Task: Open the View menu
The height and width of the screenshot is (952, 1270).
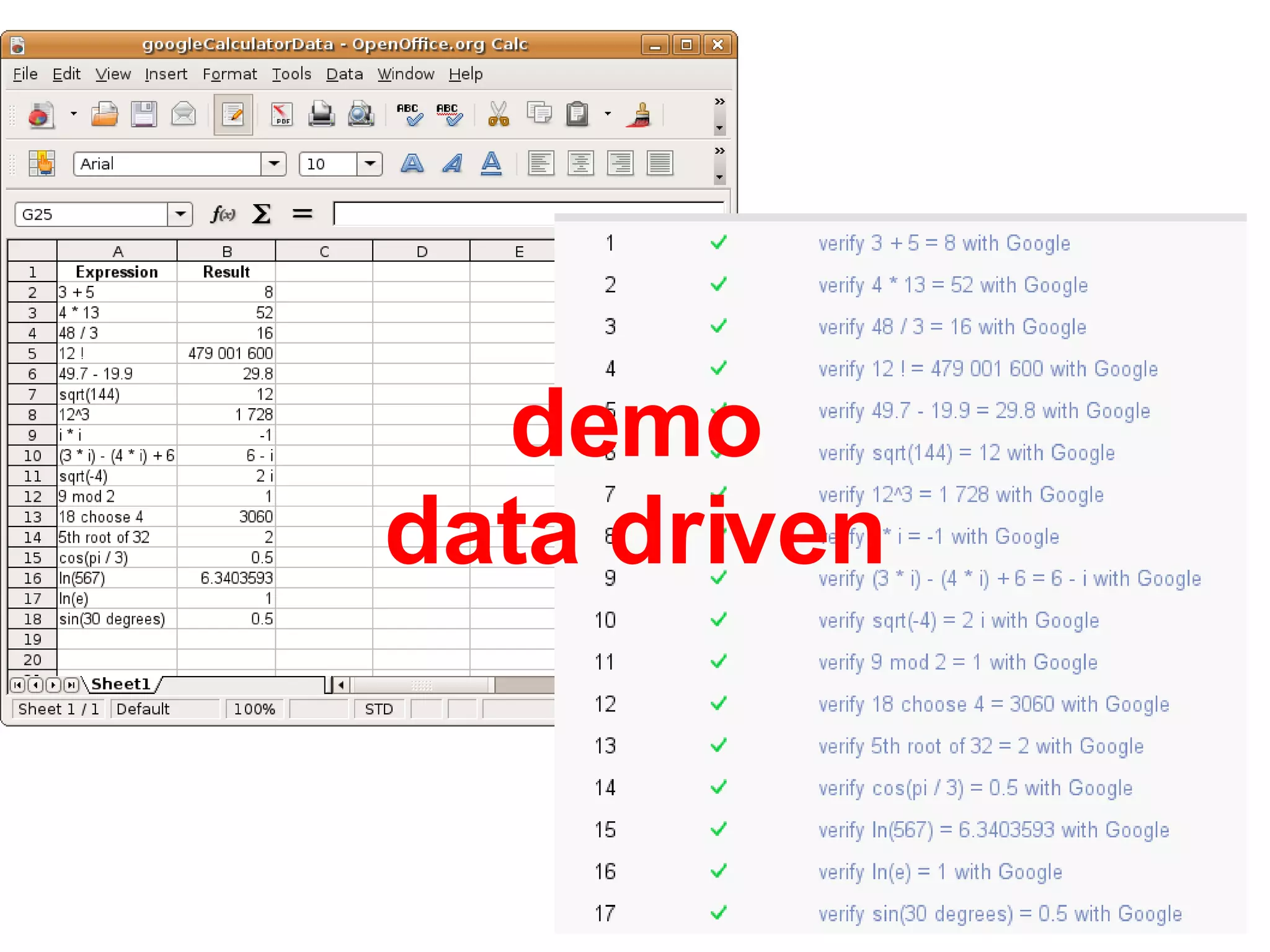Action: tap(113, 74)
